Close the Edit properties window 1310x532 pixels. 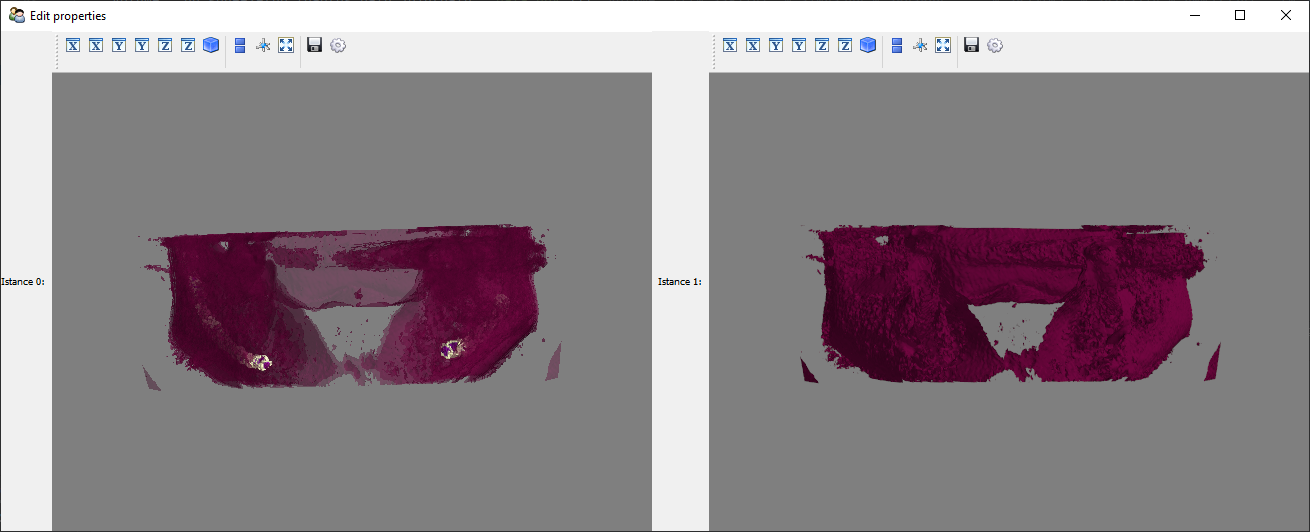[1286, 15]
